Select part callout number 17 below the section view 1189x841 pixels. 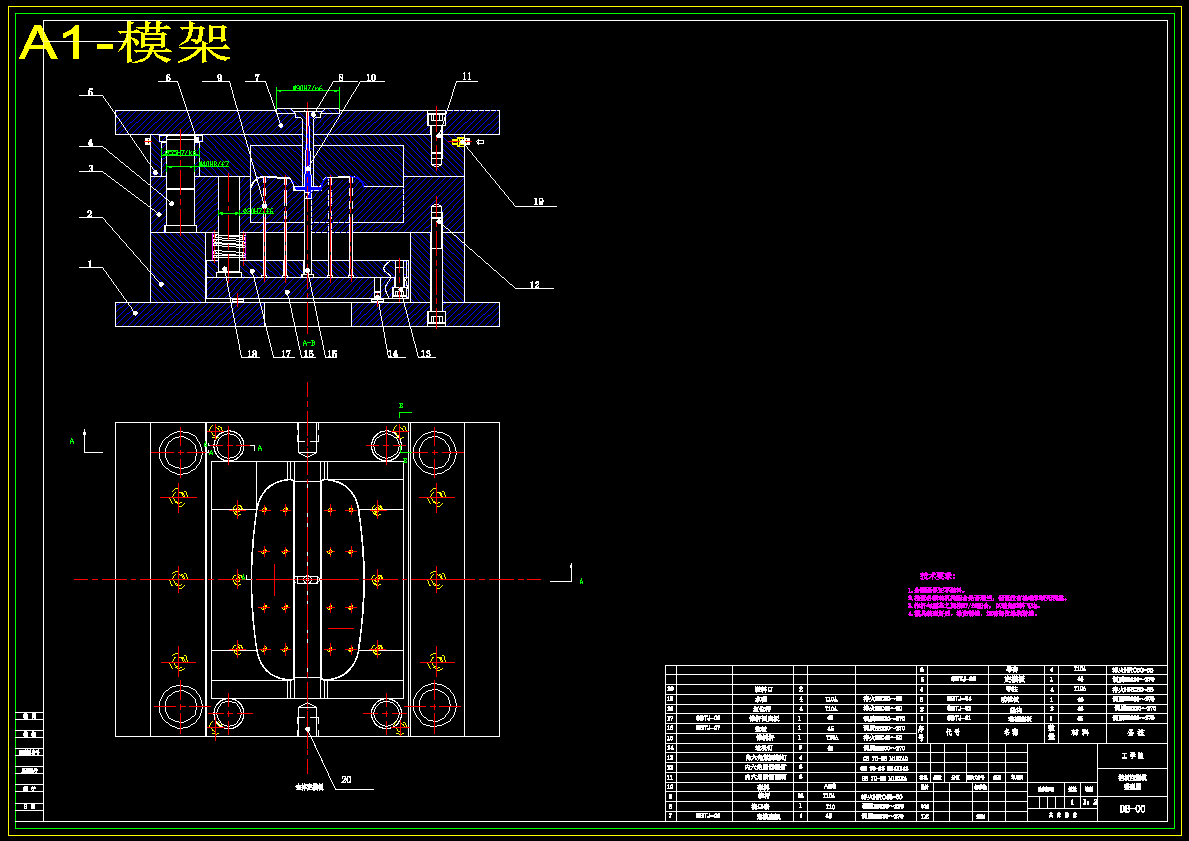click(286, 353)
